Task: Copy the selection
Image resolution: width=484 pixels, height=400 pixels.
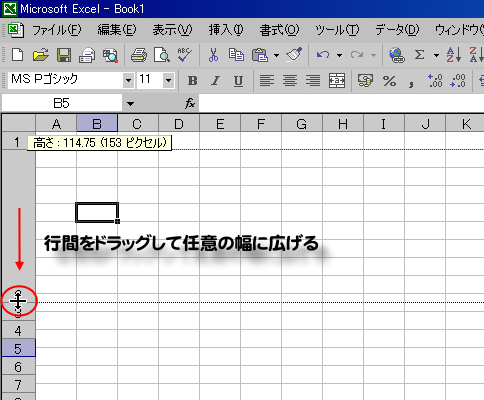Action: pyautogui.click(x=236, y=55)
